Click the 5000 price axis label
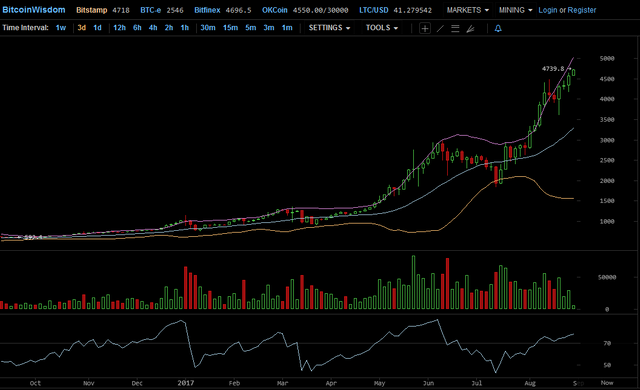Image resolution: width=640 pixels, height=390 pixels. tap(607, 58)
